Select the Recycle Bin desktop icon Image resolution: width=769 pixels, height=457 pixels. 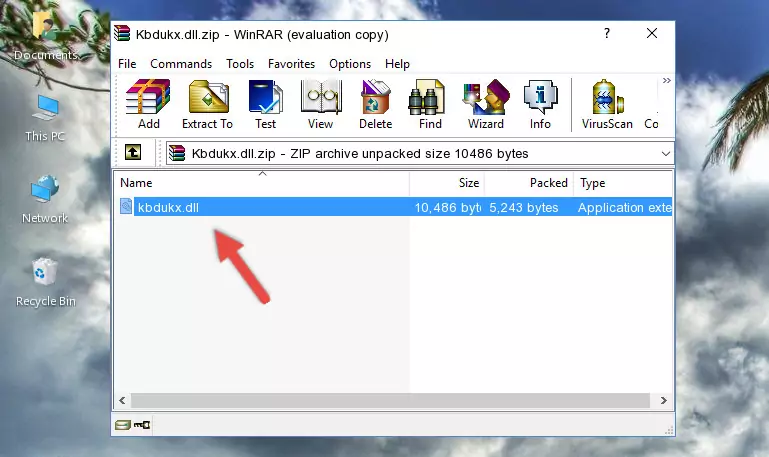coord(46,282)
